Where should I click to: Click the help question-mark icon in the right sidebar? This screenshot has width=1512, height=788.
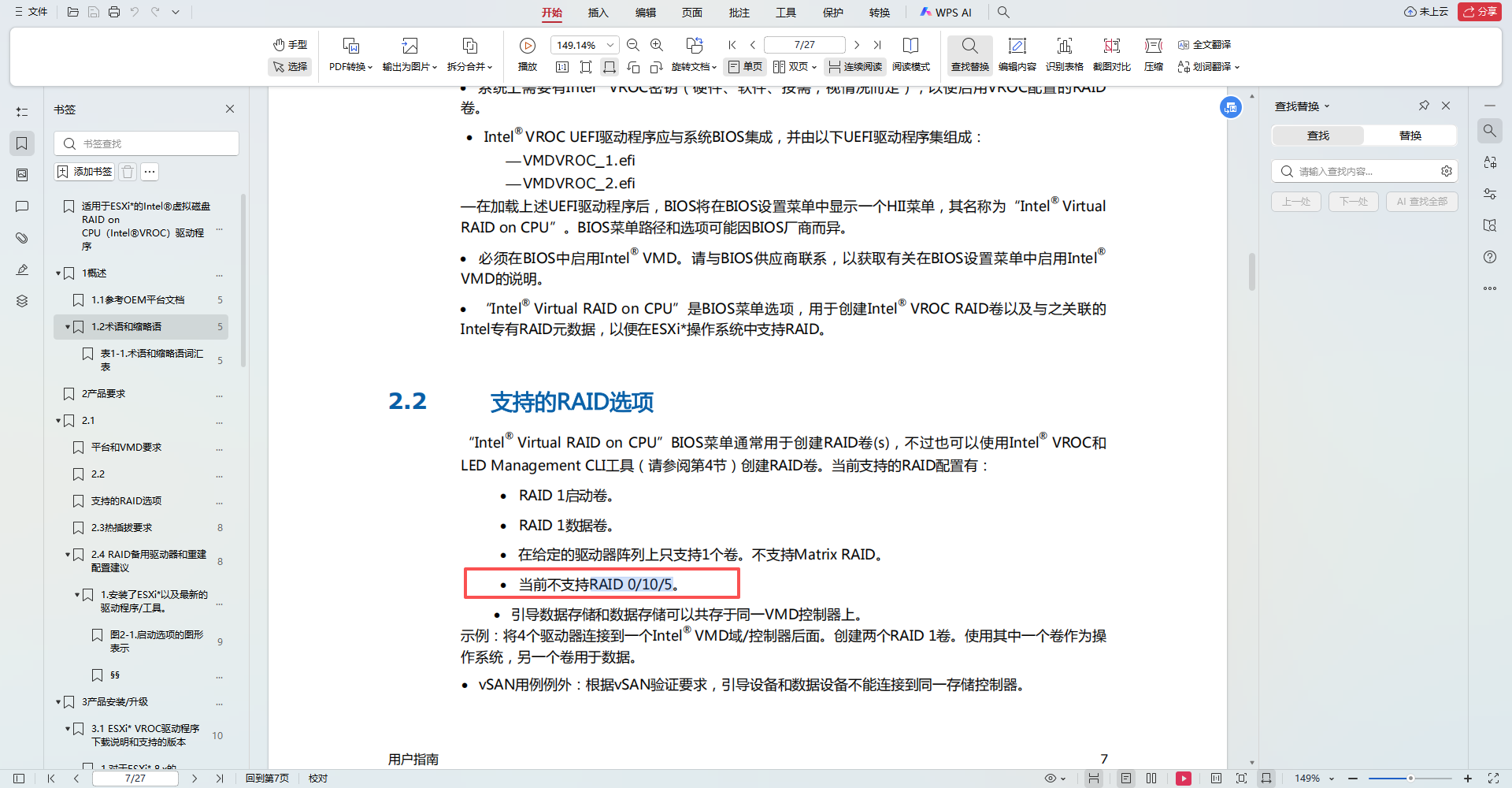coord(1490,257)
